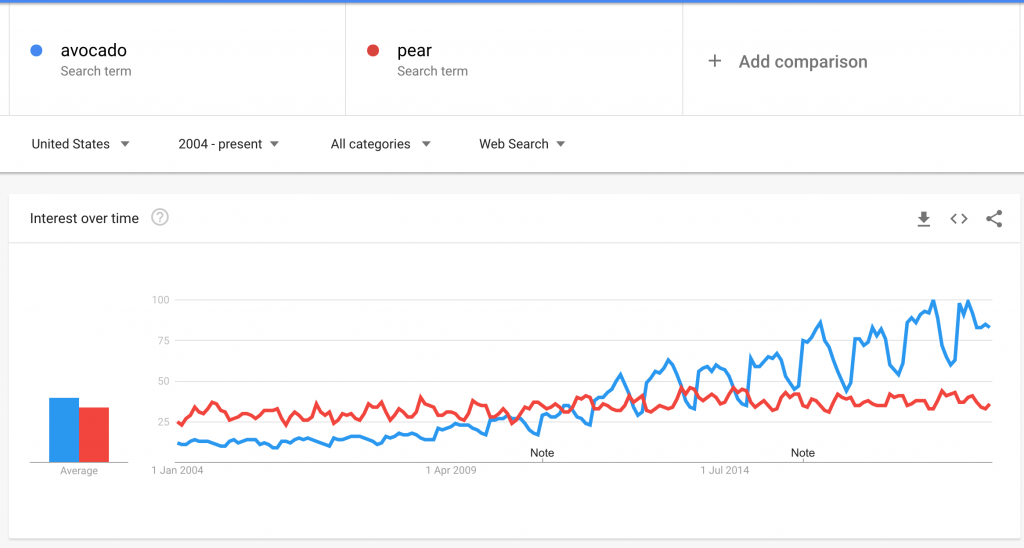Screen dimensions: 1024x548
Task: Open the help question mark icon
Action: 160,218
